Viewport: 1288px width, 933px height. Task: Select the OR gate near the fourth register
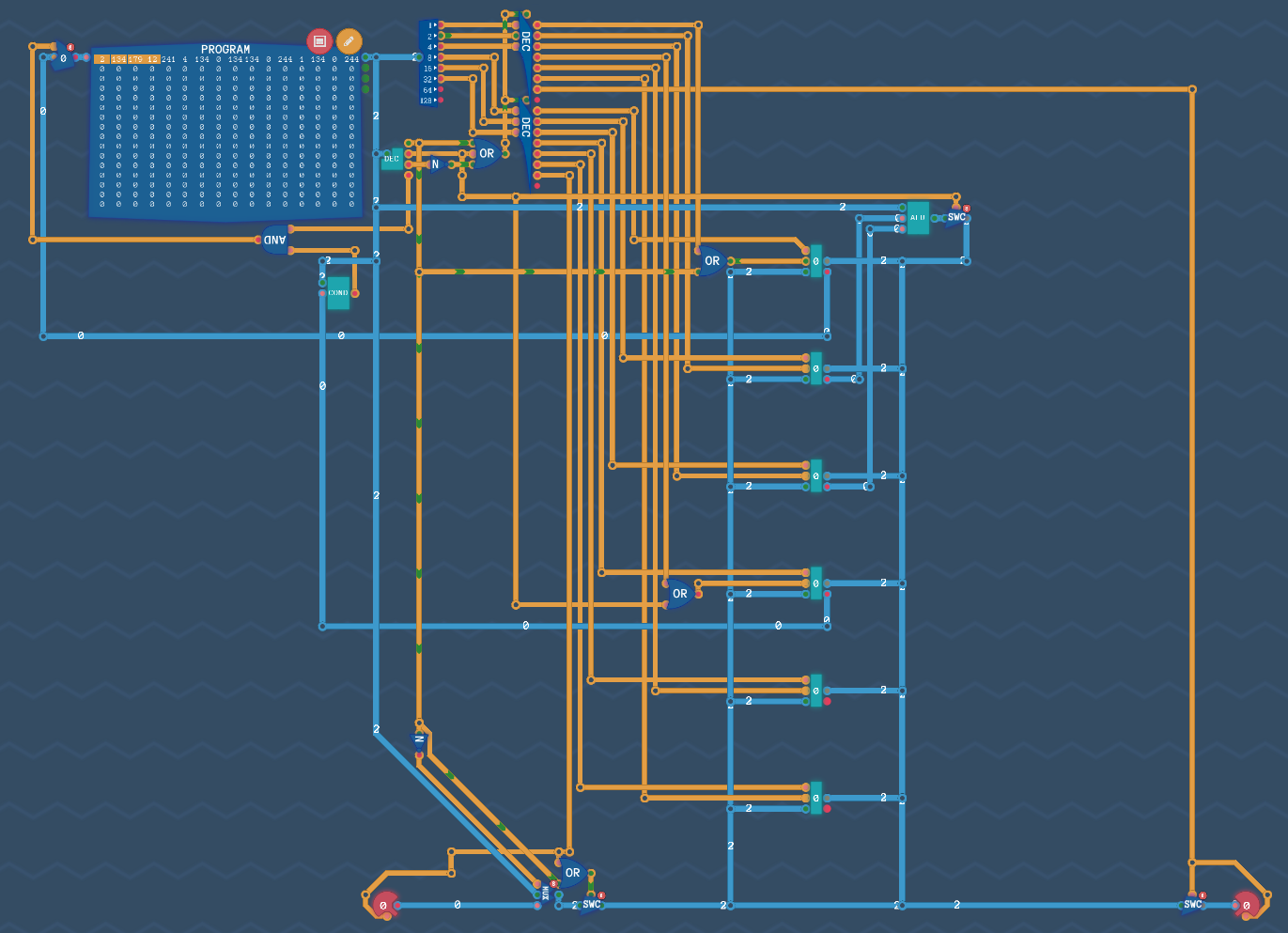pos(679,594)
